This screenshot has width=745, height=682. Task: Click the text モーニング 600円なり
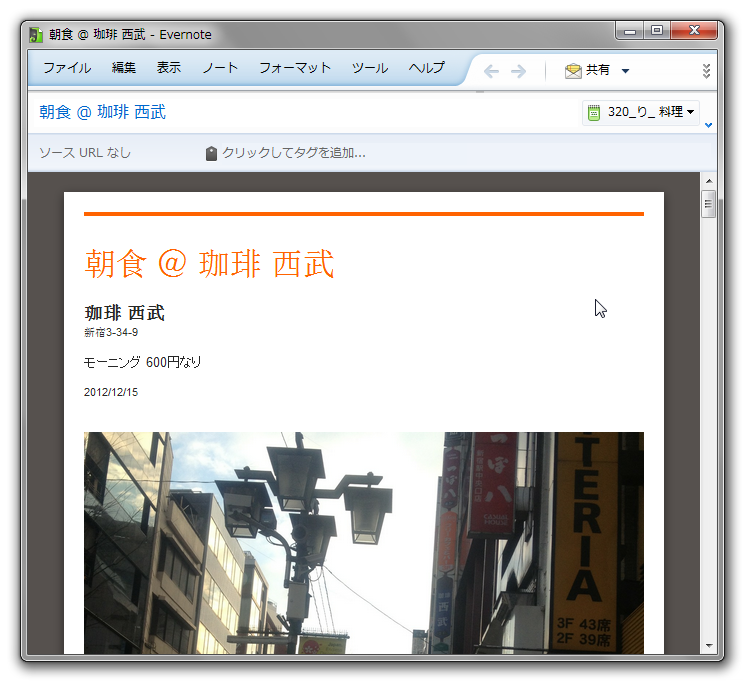(x=143, y=362)
